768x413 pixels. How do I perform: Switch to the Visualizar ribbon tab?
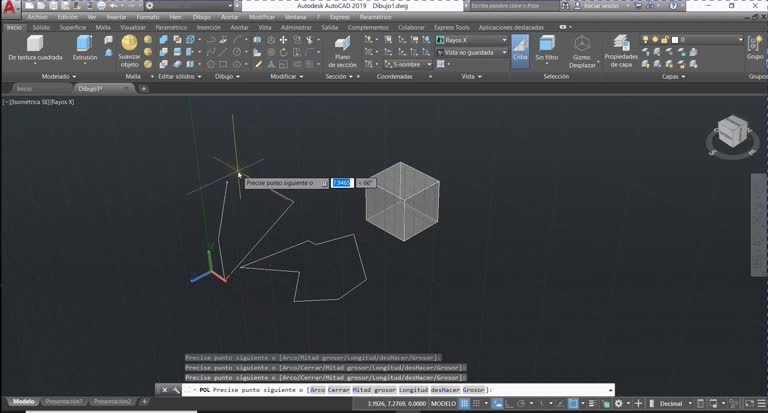(133, 27)
